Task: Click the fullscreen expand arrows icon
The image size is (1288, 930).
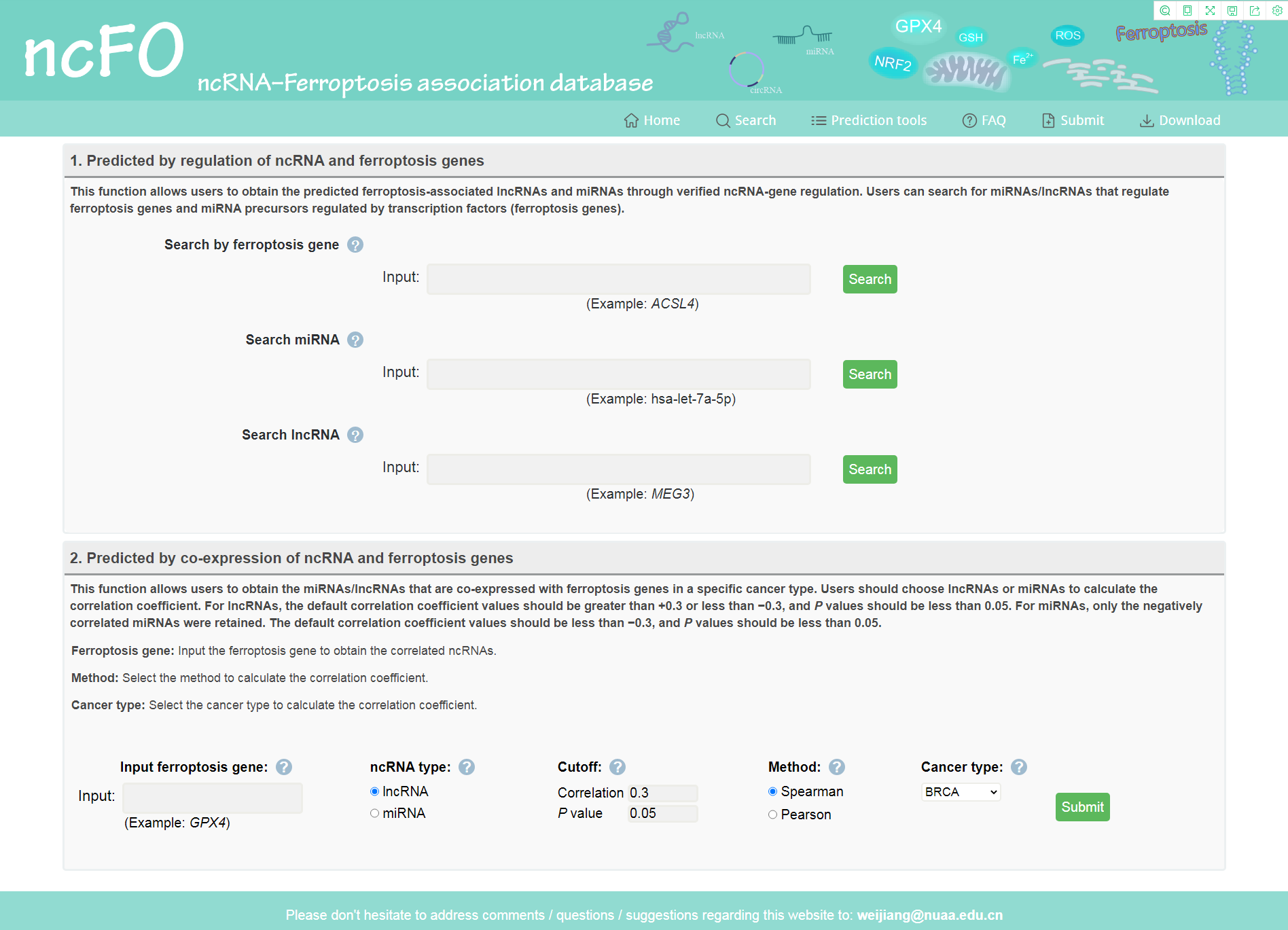Action: 1210,10
